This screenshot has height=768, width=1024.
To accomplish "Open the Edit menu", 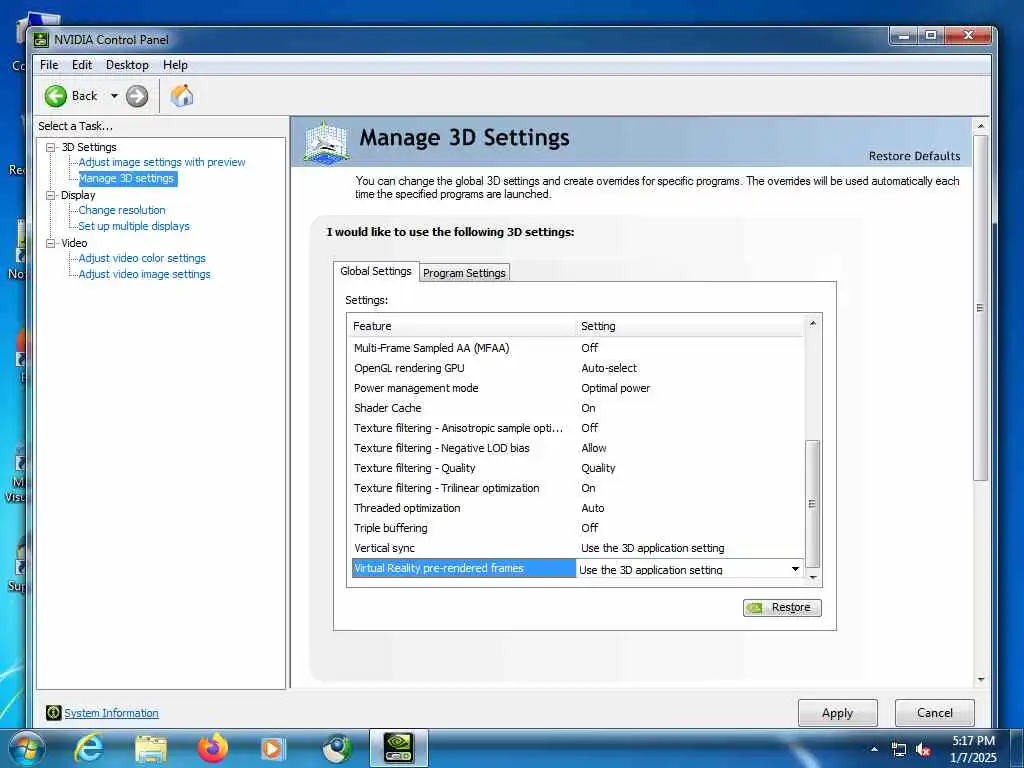I will [82, 65].
